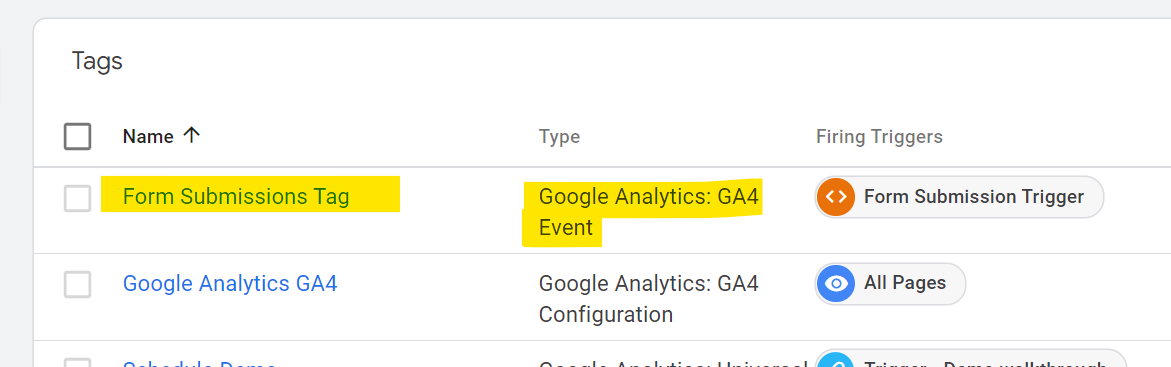
Task: Click the Type column header
Action: pos(559,138)
